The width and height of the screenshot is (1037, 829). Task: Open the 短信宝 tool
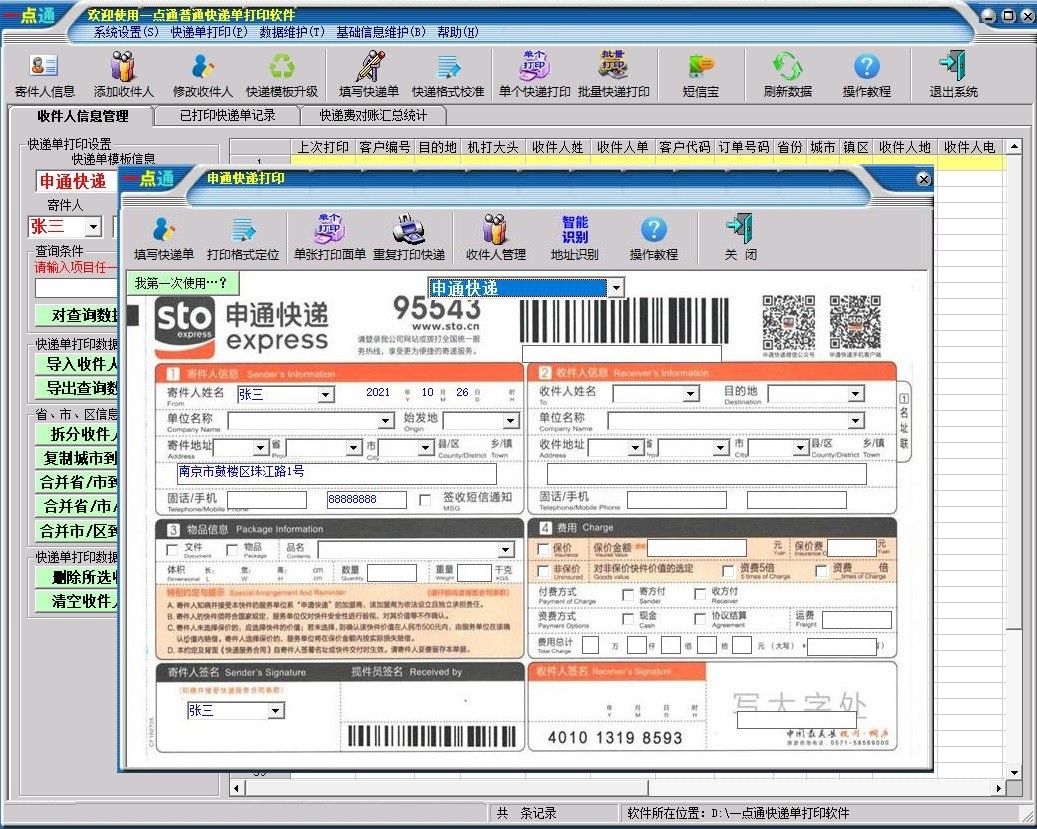pyautogui.click(x=700, y=74)
